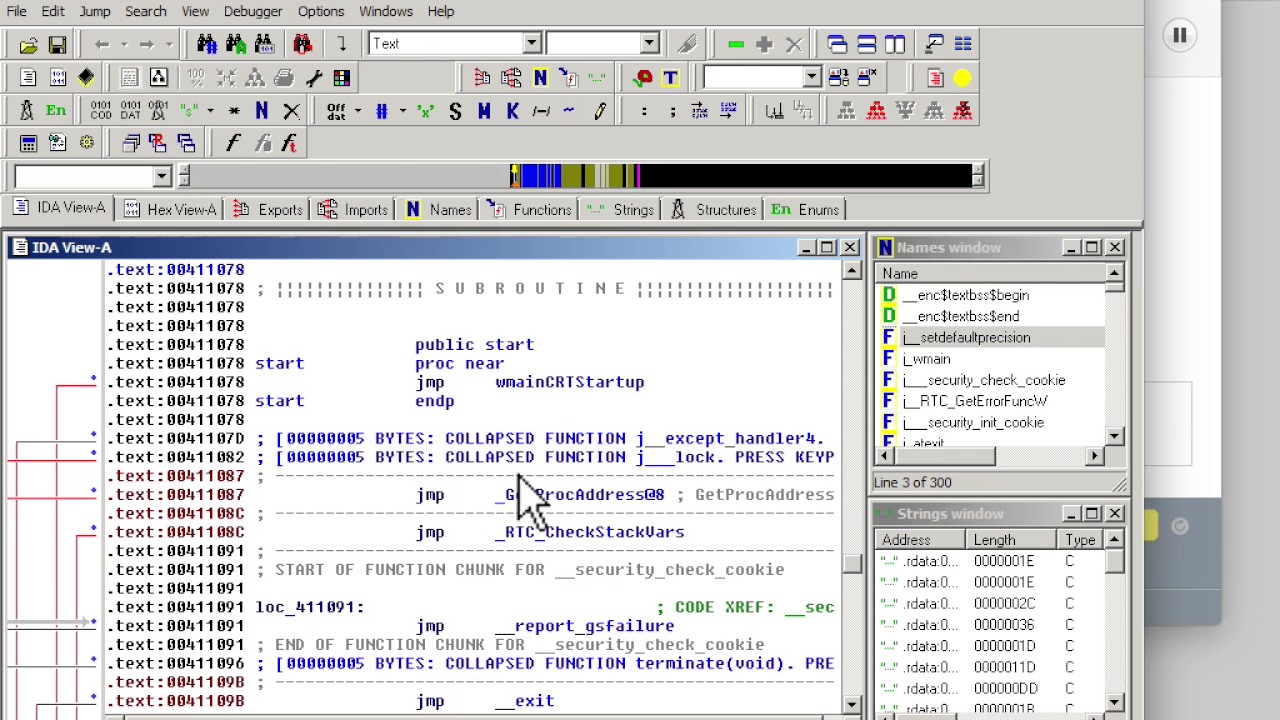Click the green minus icon
The image size is (1280, 720).
736,44
